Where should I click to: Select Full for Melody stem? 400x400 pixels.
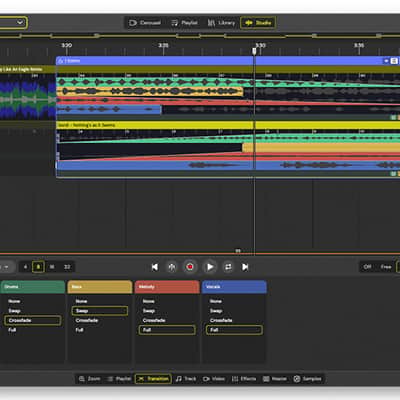(167, 330)
